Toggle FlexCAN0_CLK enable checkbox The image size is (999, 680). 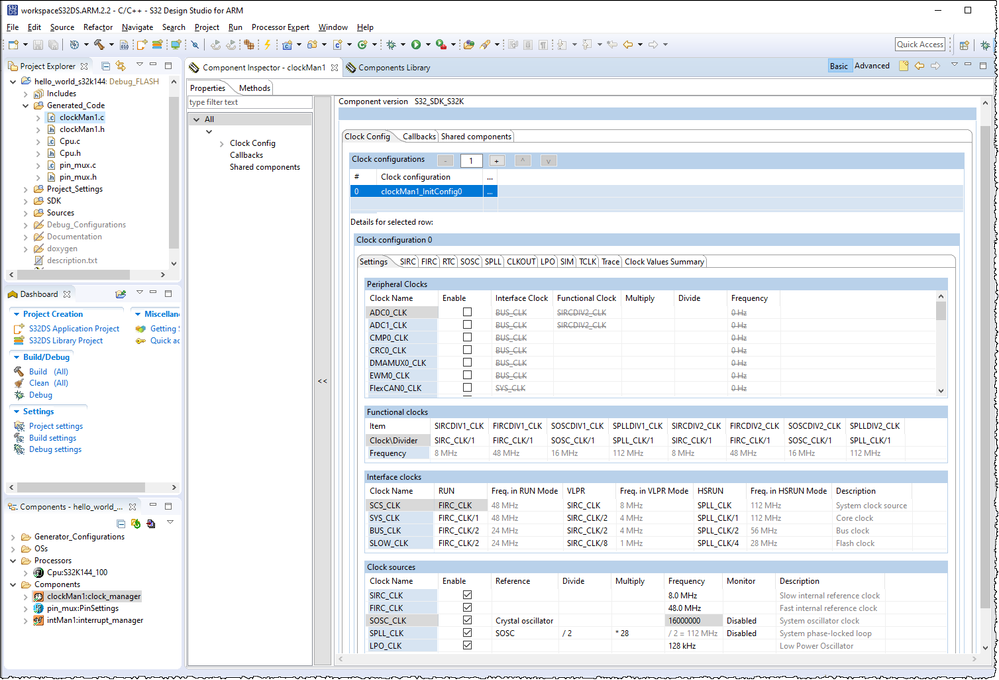point(467,387)
